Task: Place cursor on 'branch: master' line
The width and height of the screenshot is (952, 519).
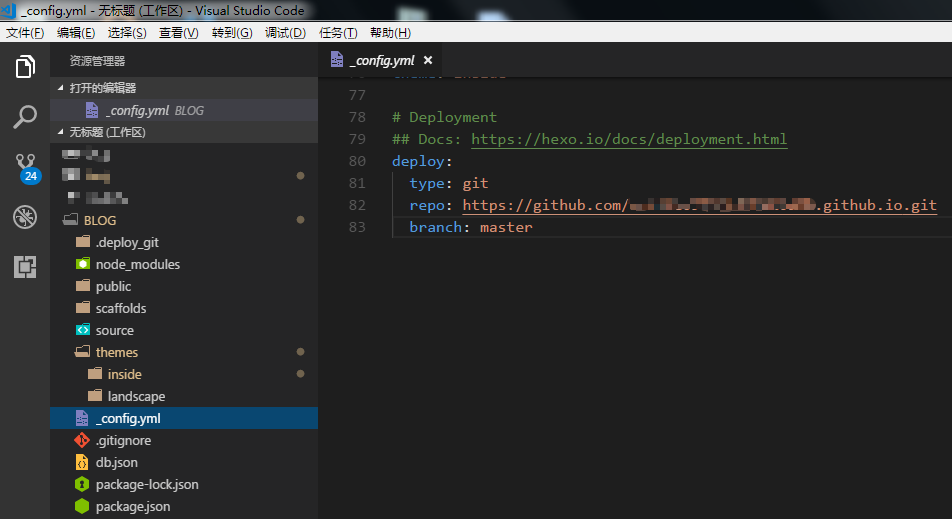Action: [x=471, y=227]
